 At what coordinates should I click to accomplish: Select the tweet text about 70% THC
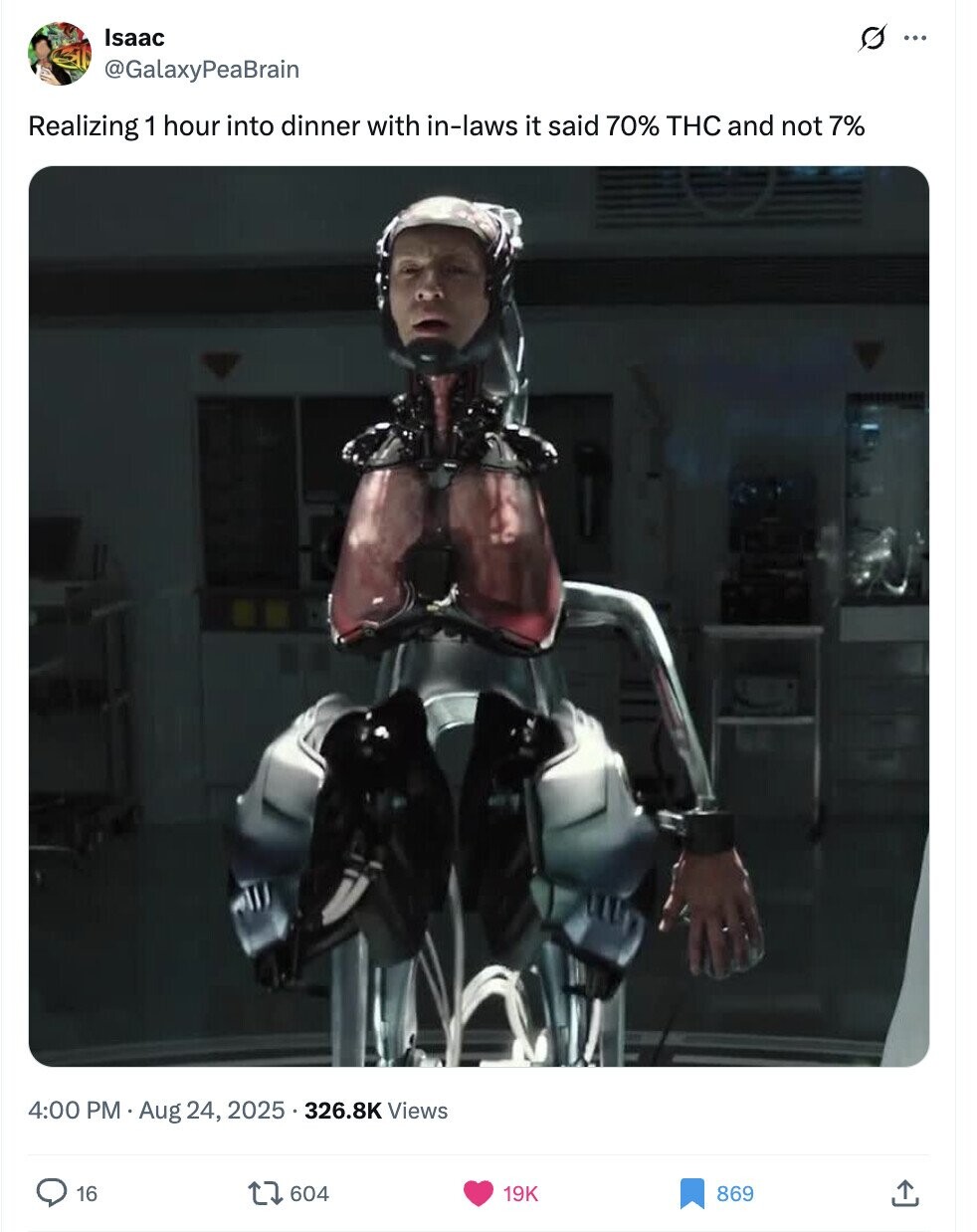click(x=447, y=126)
